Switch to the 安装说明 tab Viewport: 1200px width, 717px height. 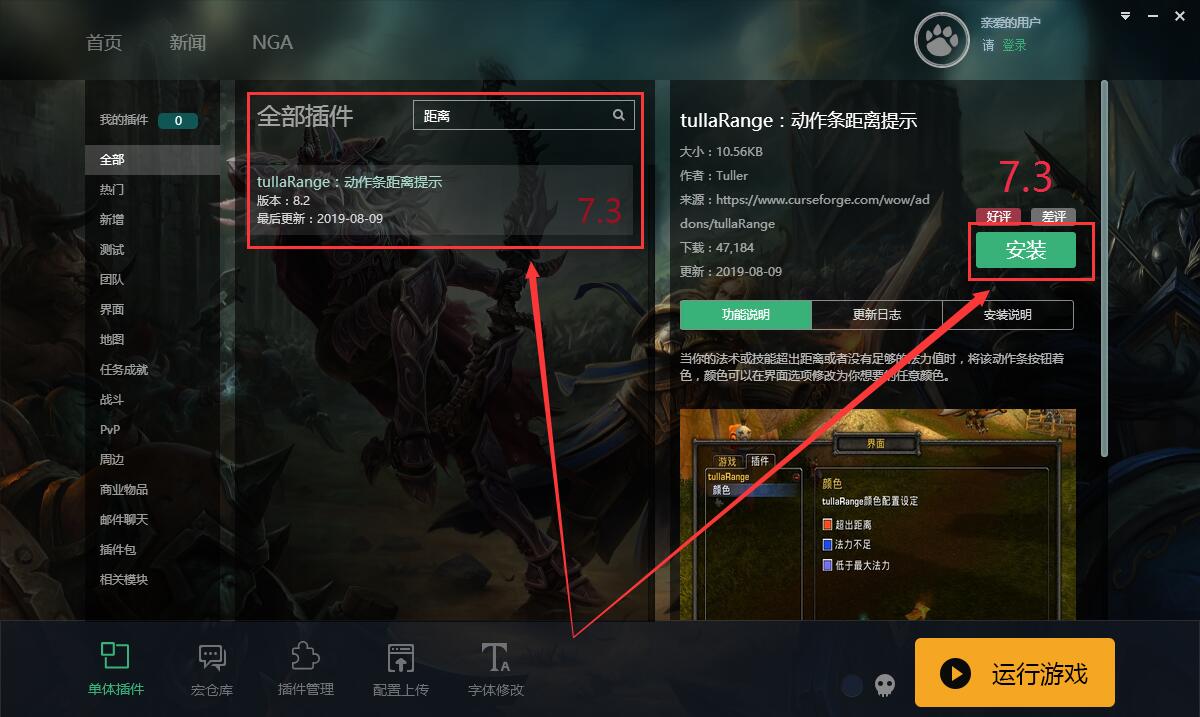click(1007, 314)
